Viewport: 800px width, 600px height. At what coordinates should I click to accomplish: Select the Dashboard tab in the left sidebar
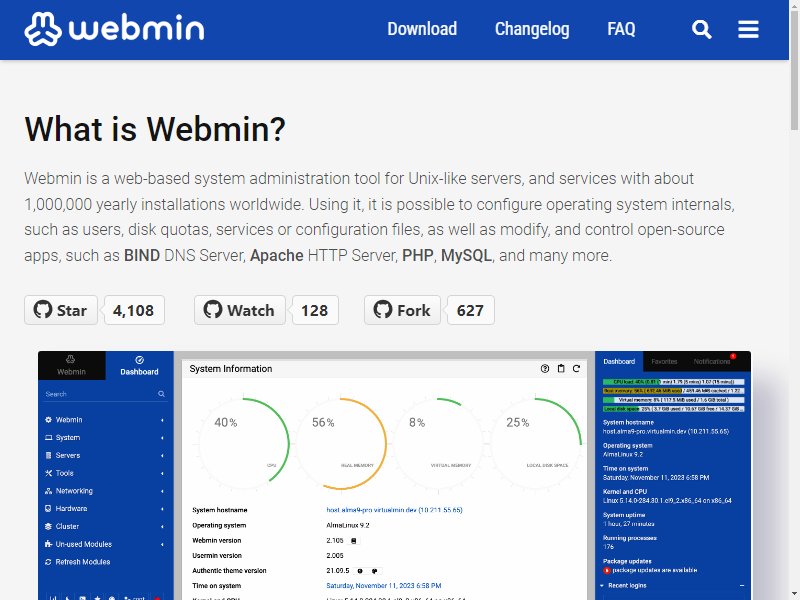point(139,365)
